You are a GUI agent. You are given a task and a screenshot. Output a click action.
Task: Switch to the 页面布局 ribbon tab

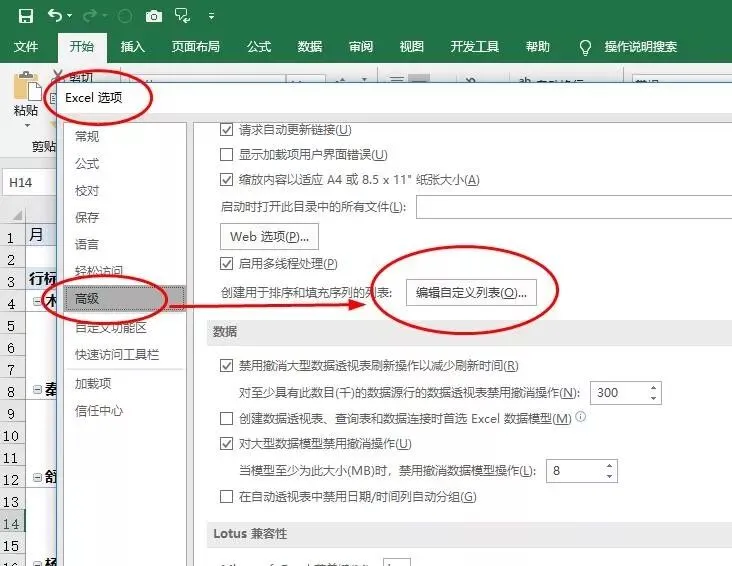point(195,47)
